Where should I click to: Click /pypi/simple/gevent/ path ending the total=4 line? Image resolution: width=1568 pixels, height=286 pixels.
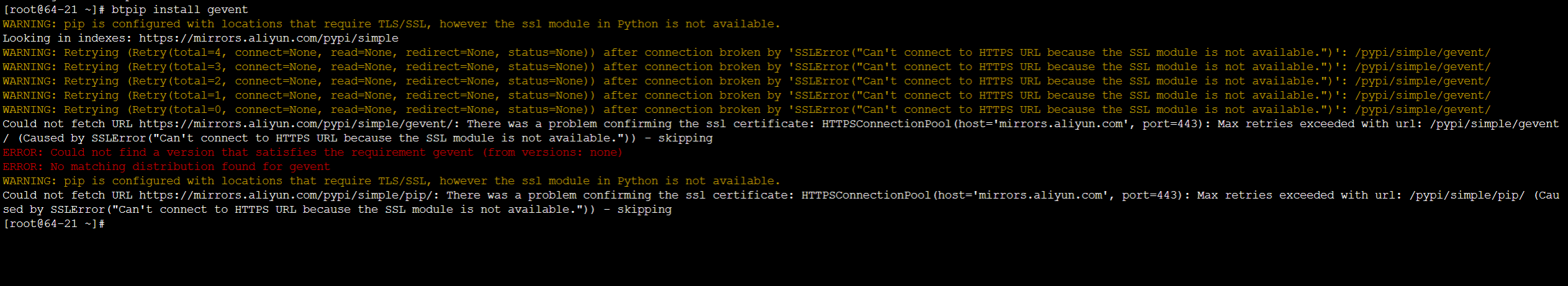coord(1423,53)
